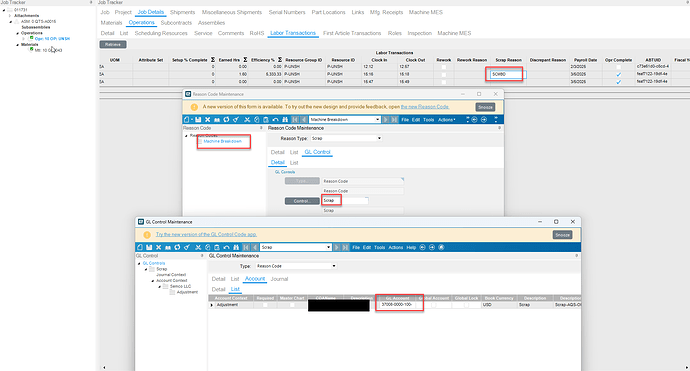Click the Retrieve button
This screenshot has width=690, height=371.
coord(113,44)
